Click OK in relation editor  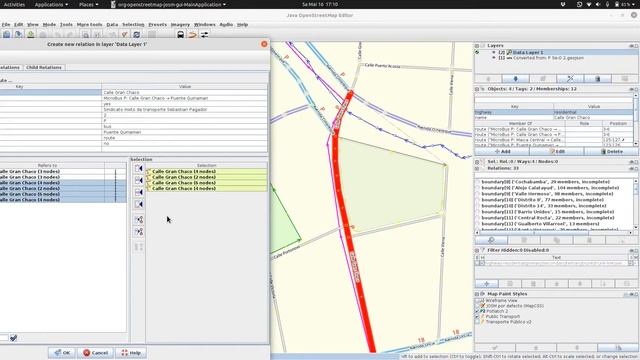pyautogui.click(x=62, y=353)
